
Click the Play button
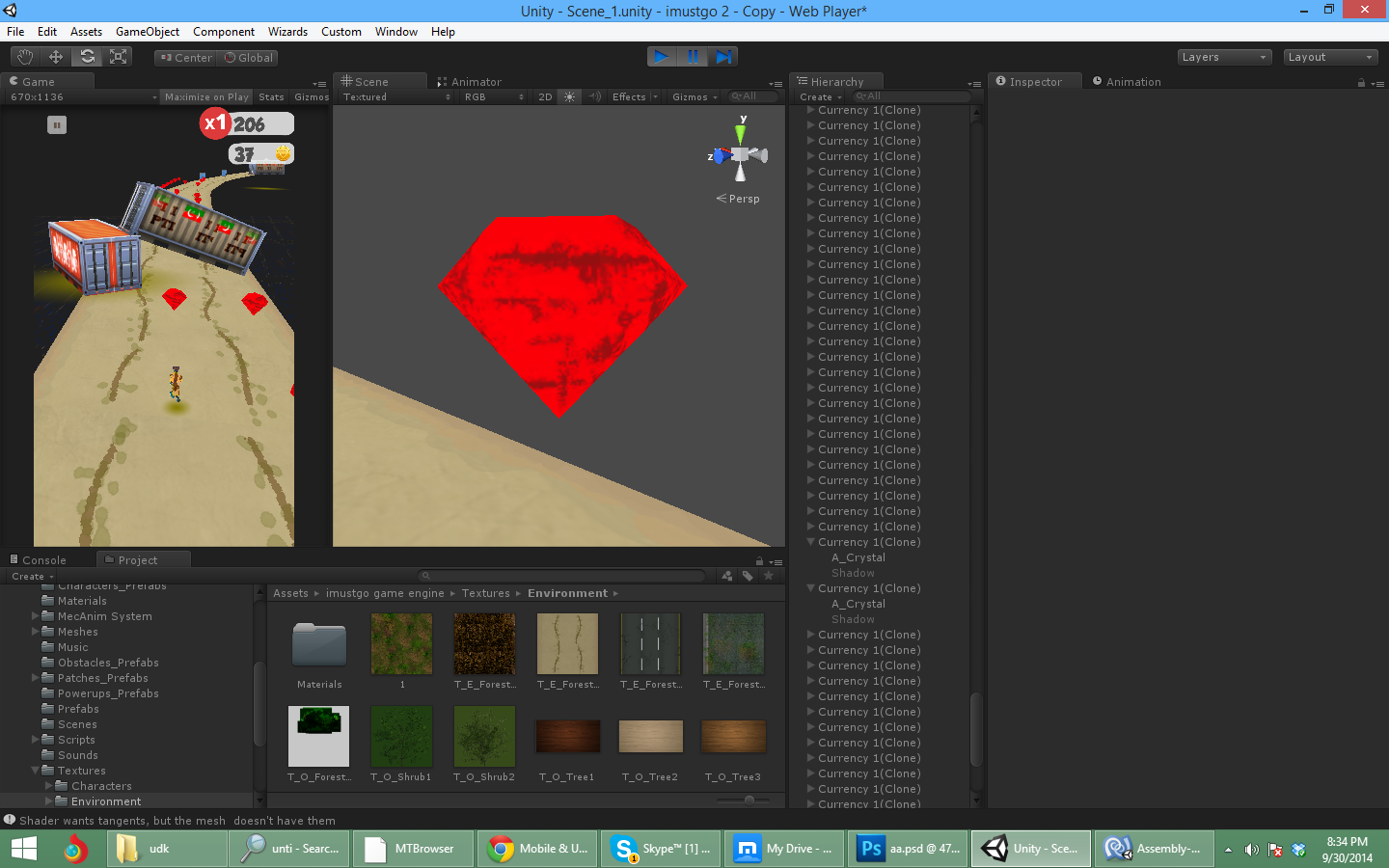[662, 57]
